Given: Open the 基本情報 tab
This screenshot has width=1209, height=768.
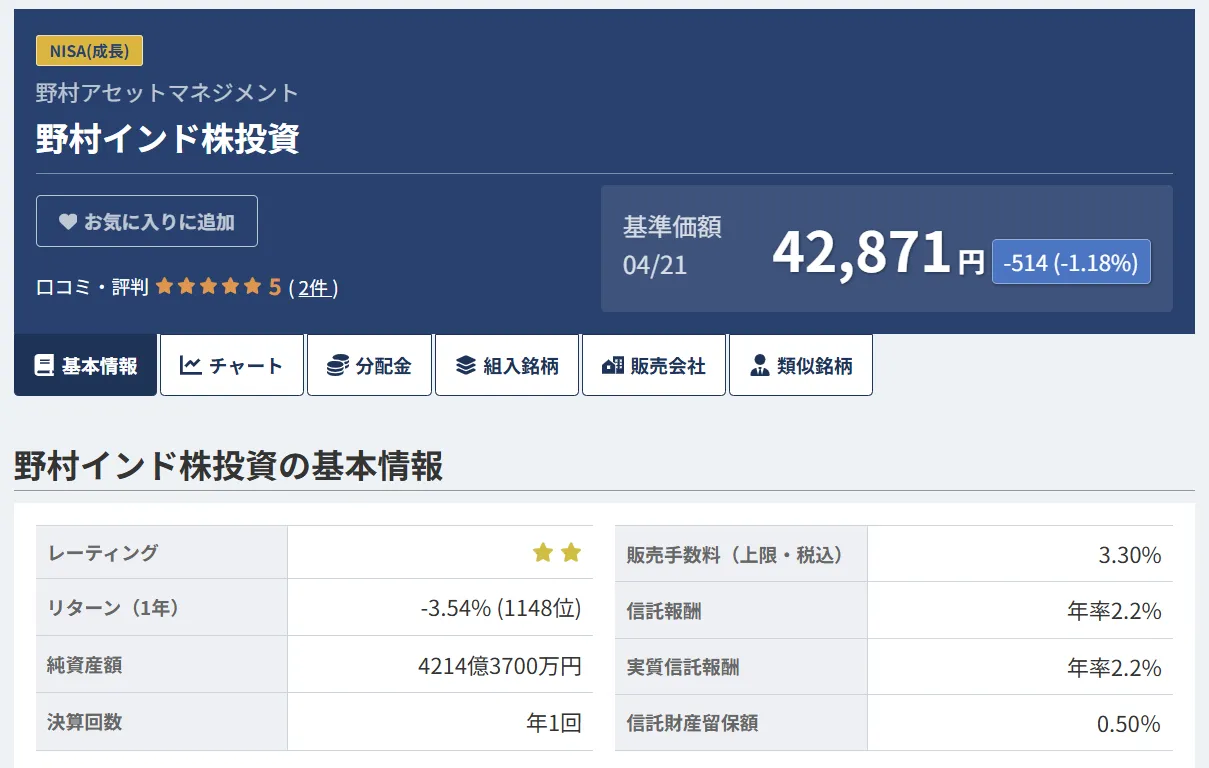Looking at the screenshot, I should tap(86, 365).
